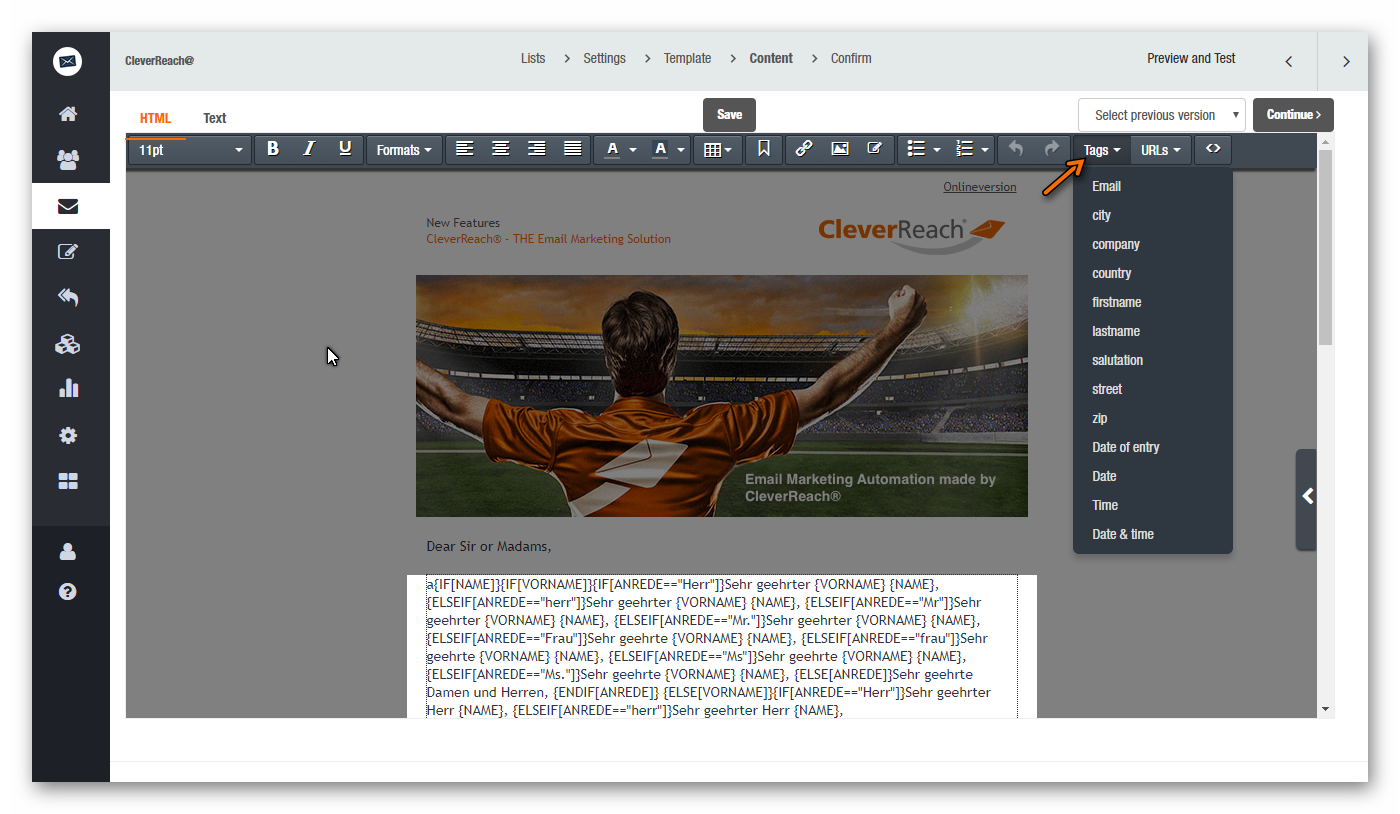Insert an anchor with the bookmark icon

764,149
